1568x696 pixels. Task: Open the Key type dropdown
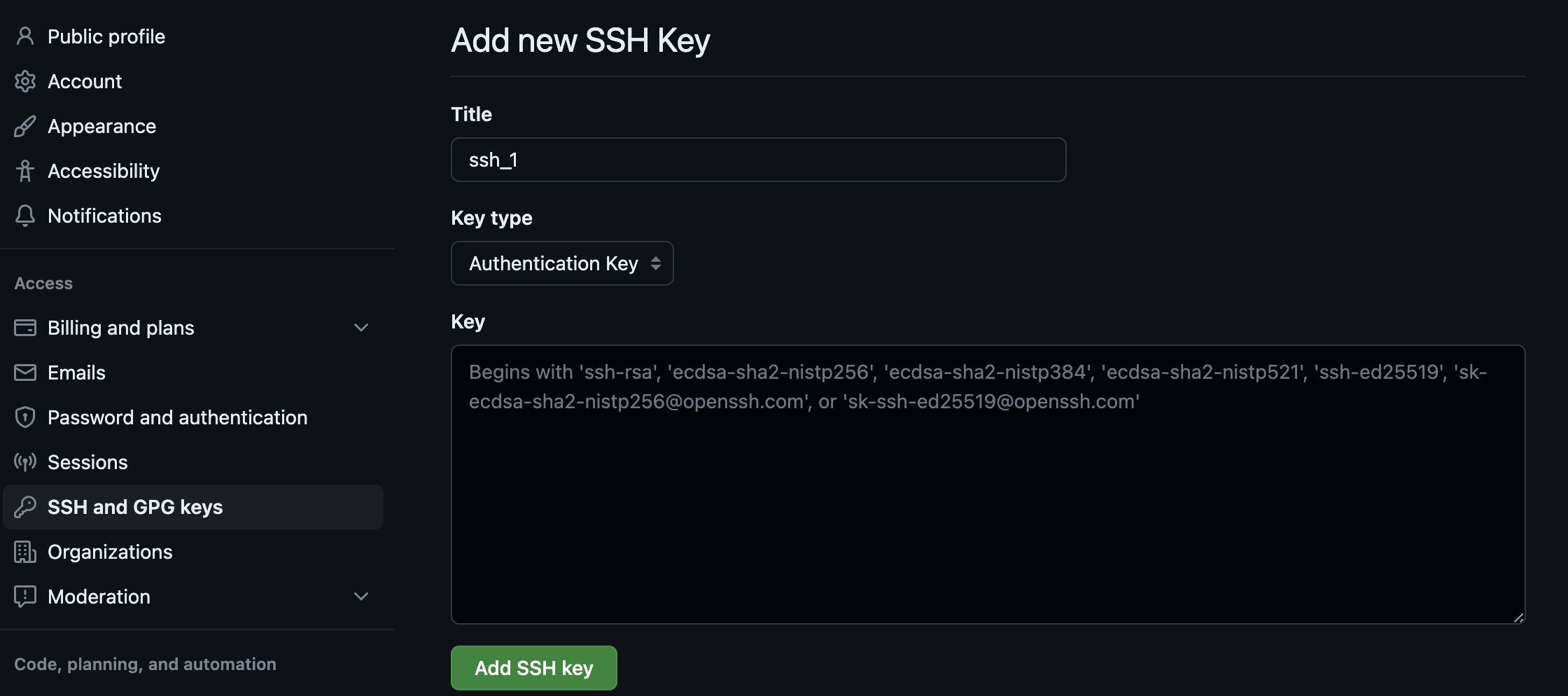(561, 263)
